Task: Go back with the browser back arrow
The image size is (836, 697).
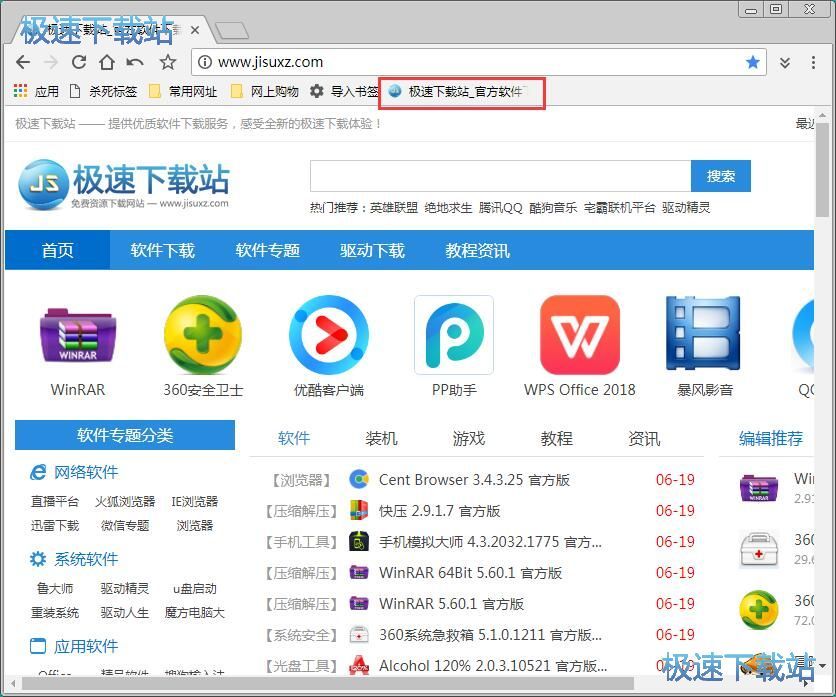Action: (23, 62)
